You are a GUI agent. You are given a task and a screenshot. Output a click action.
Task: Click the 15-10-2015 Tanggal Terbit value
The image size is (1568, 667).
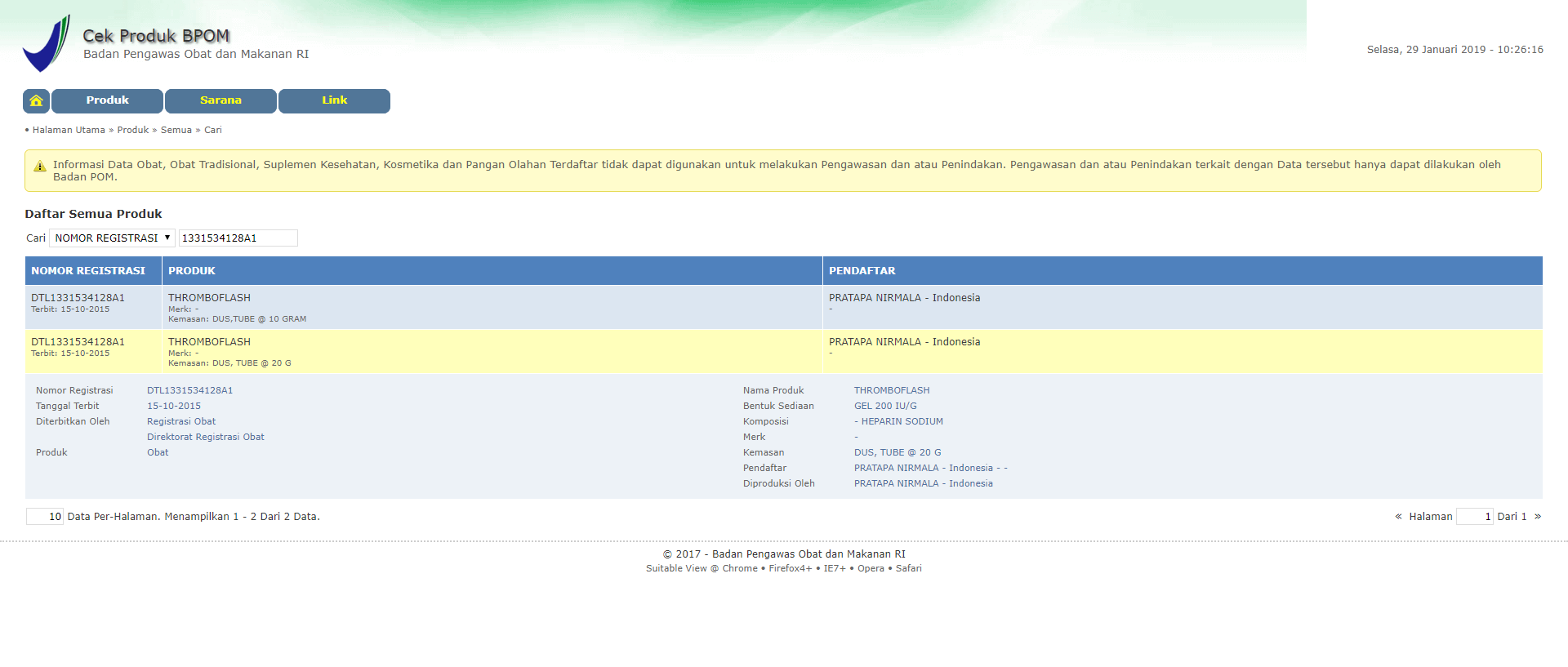pos(174,406)
